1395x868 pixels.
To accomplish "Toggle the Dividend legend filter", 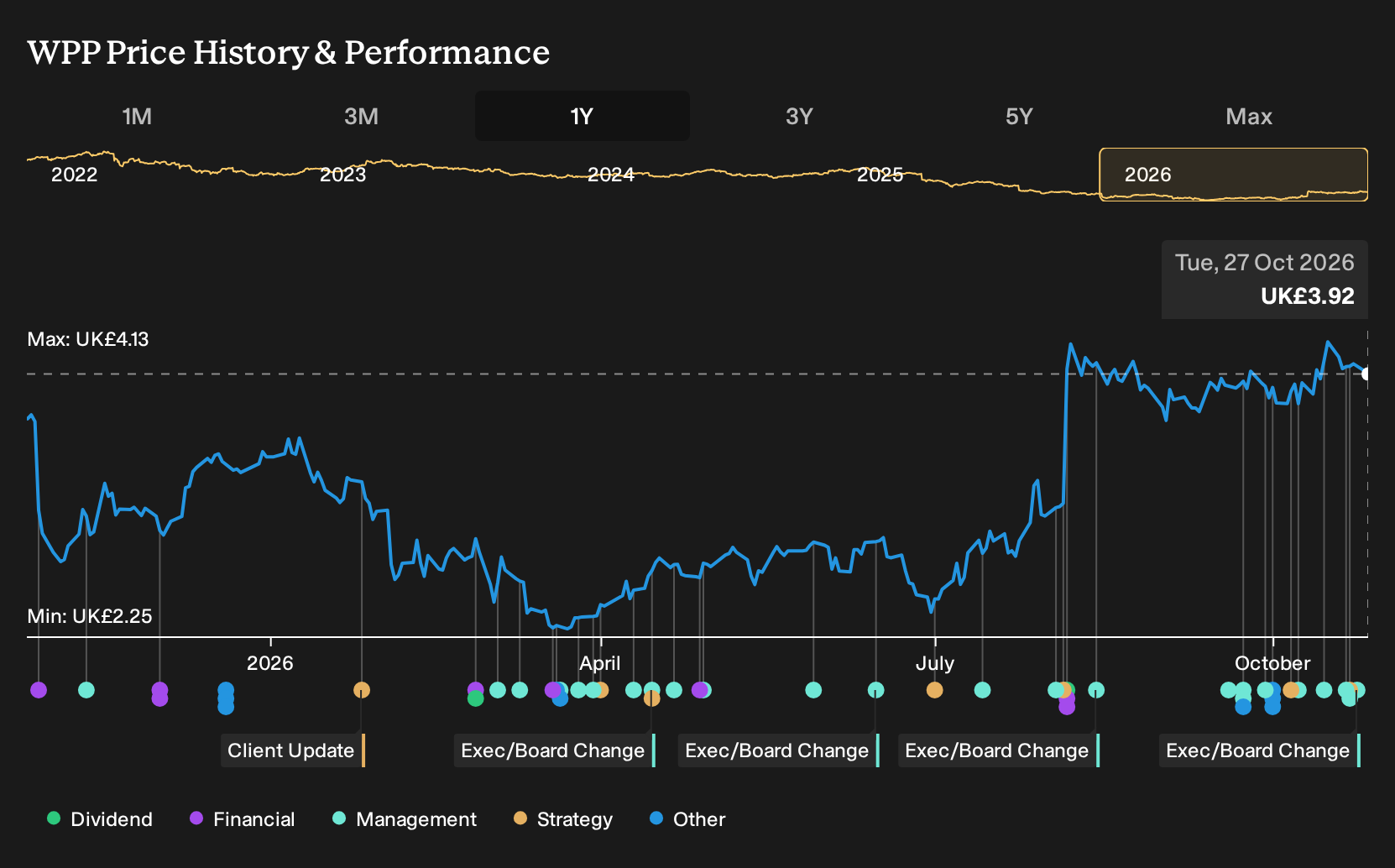I will point(100,819).
